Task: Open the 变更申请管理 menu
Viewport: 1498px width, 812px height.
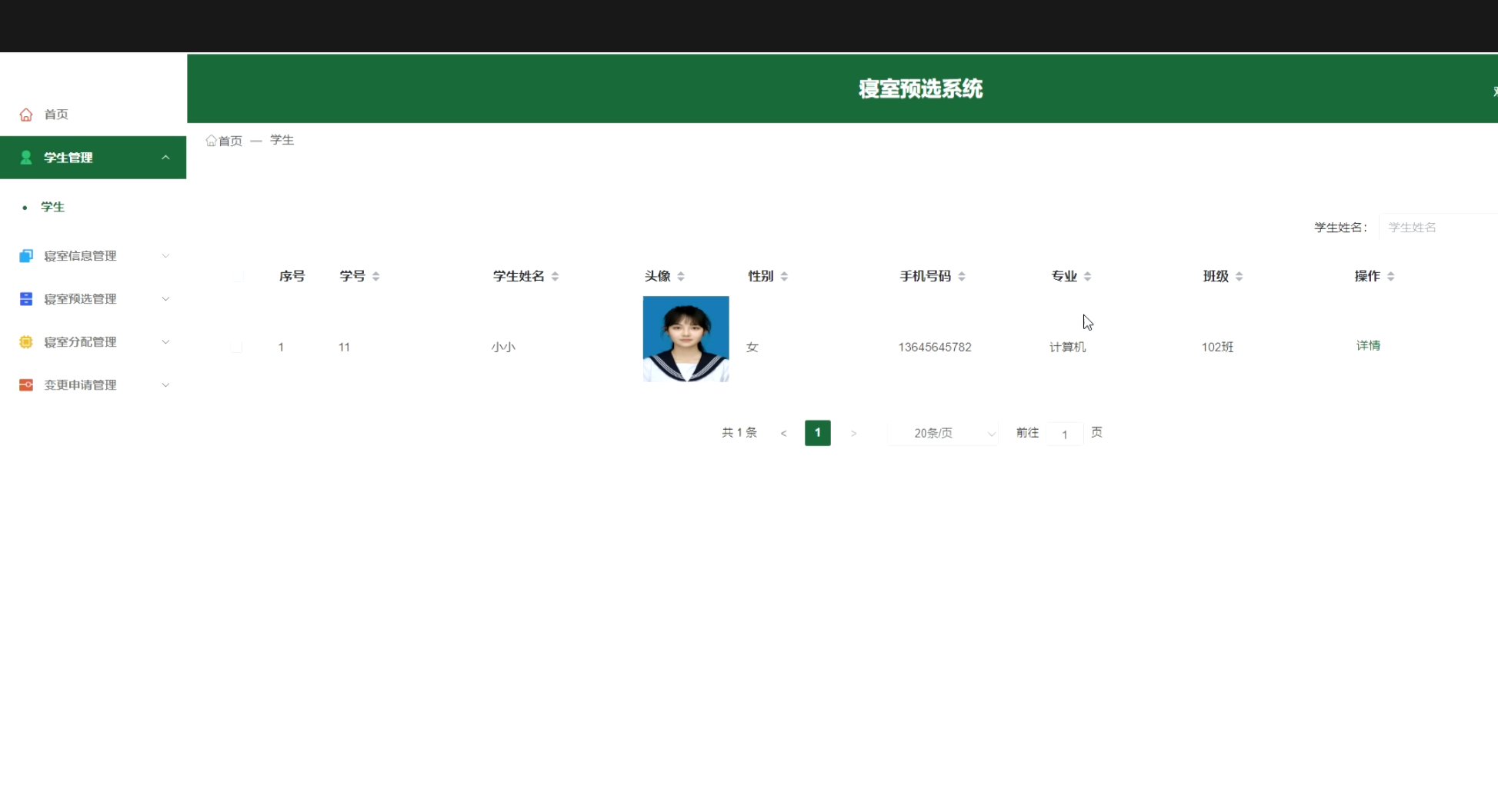Action: point(80,385)
